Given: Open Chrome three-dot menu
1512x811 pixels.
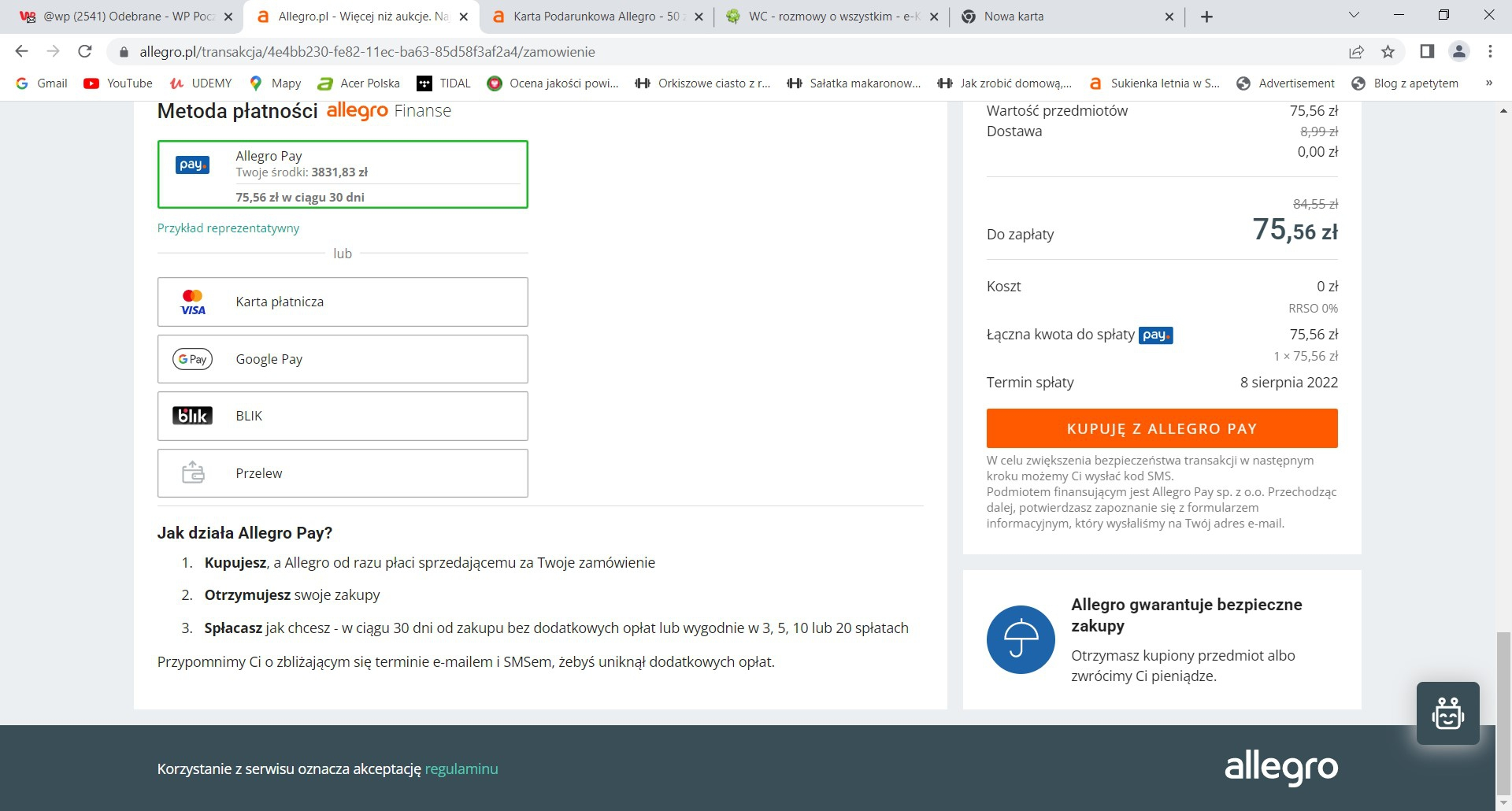Looking at the screenshot, I should [1490, 52].
